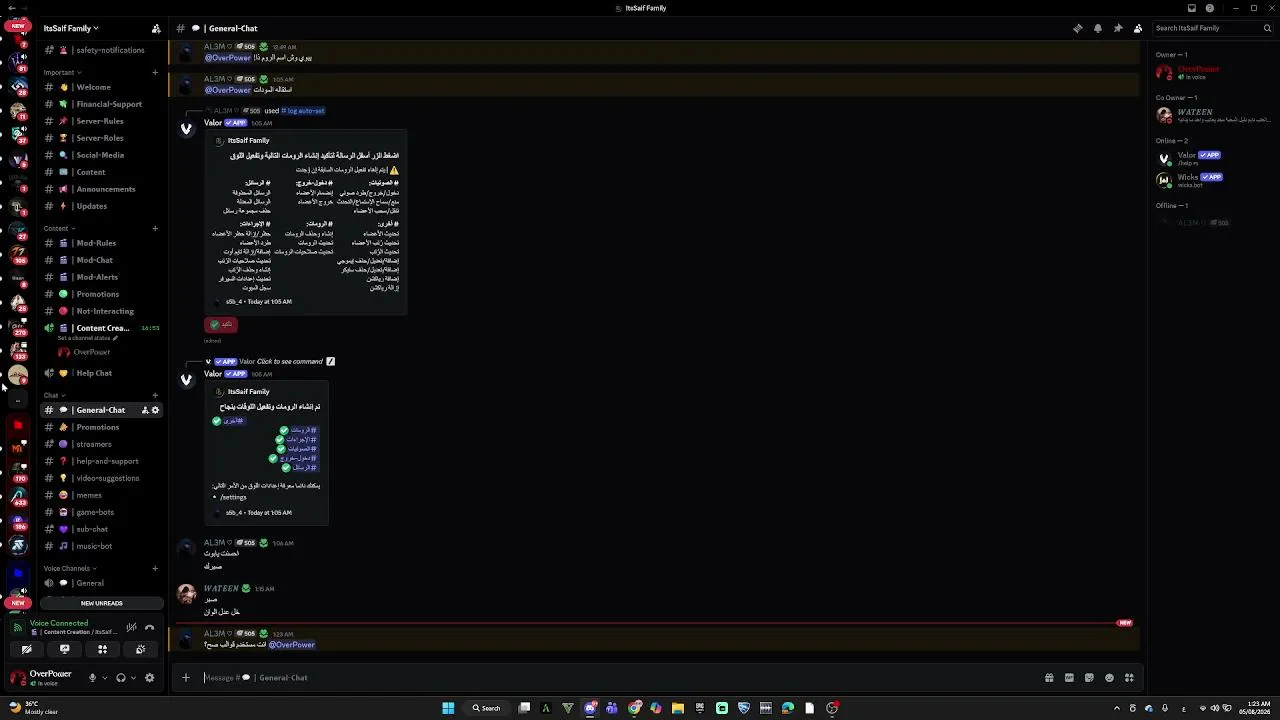Expand the ItsSaif Family server menu

tap(71, 28)
